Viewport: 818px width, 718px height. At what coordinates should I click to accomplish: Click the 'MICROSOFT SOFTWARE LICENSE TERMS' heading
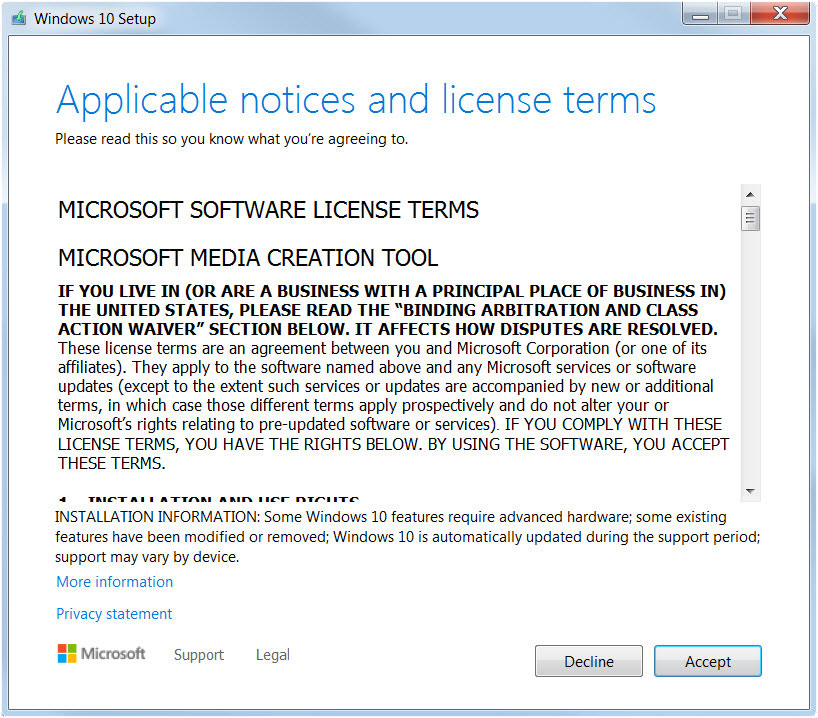tap(268, 210)
